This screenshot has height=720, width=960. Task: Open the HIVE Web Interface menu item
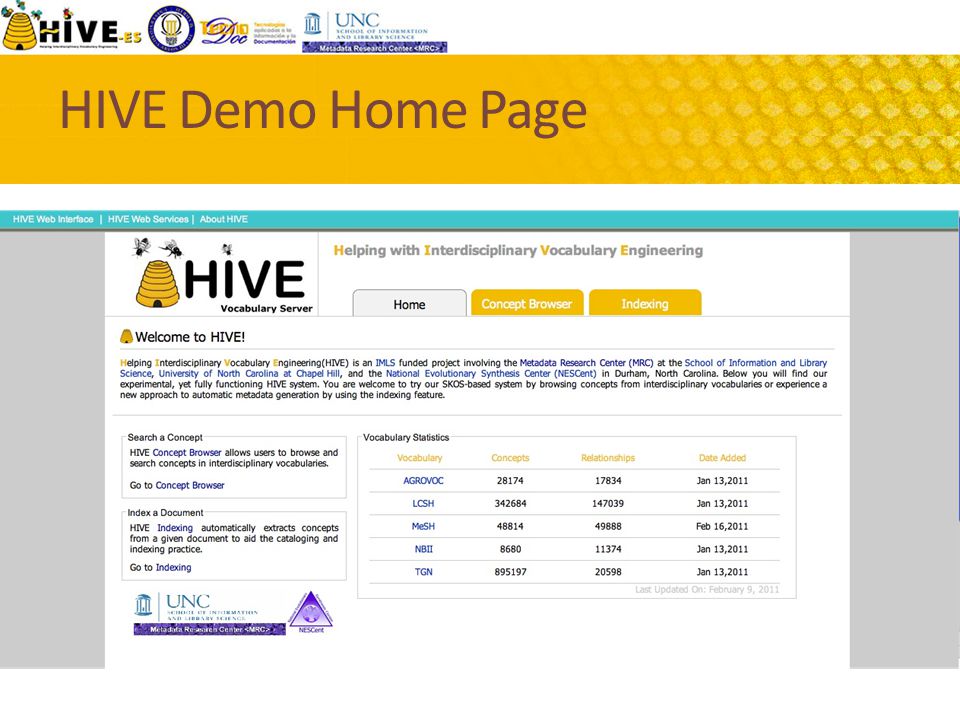[53, 219]
